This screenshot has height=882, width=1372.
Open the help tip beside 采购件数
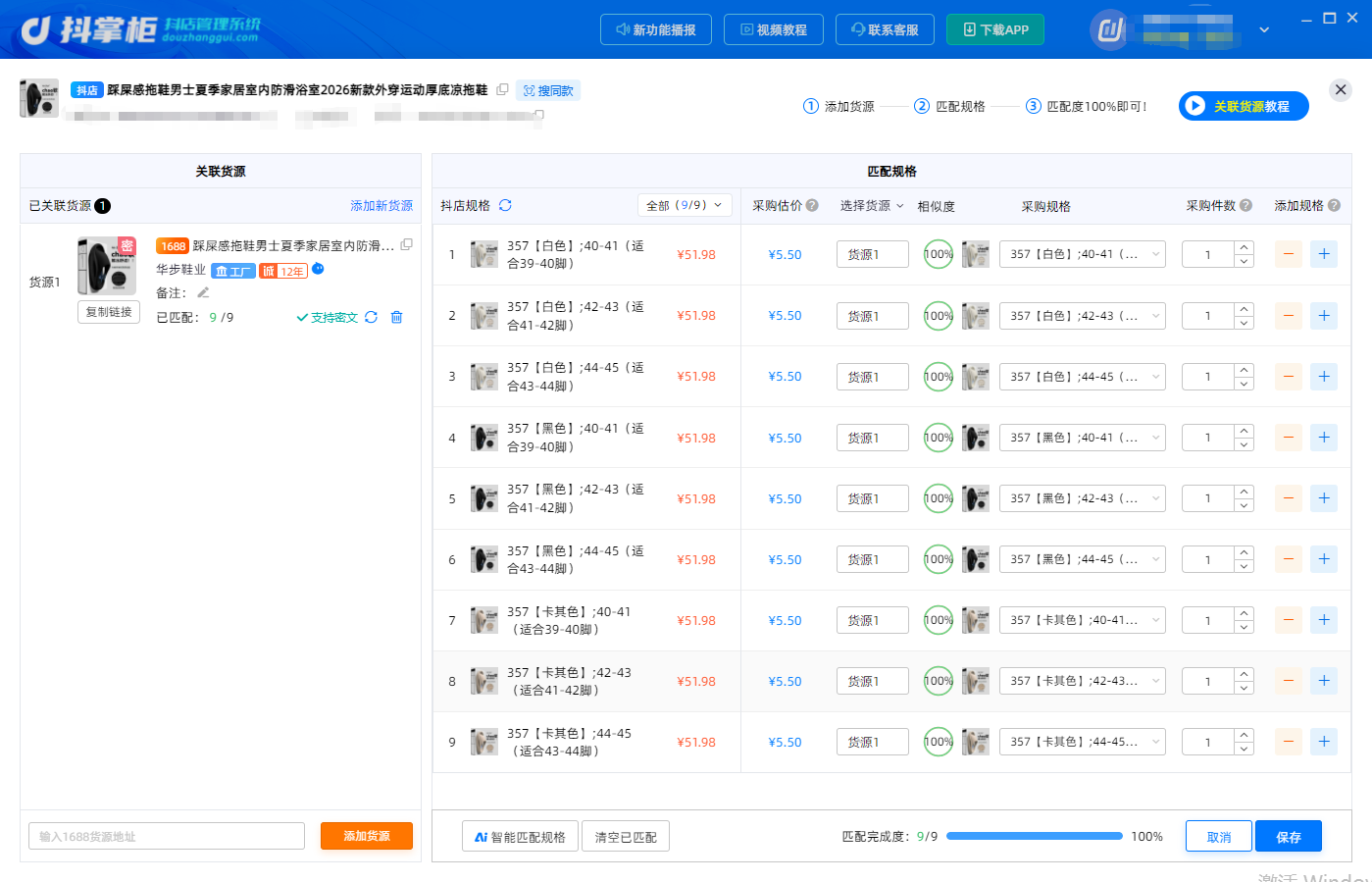pyautogui.click(x=1245, y=205)
